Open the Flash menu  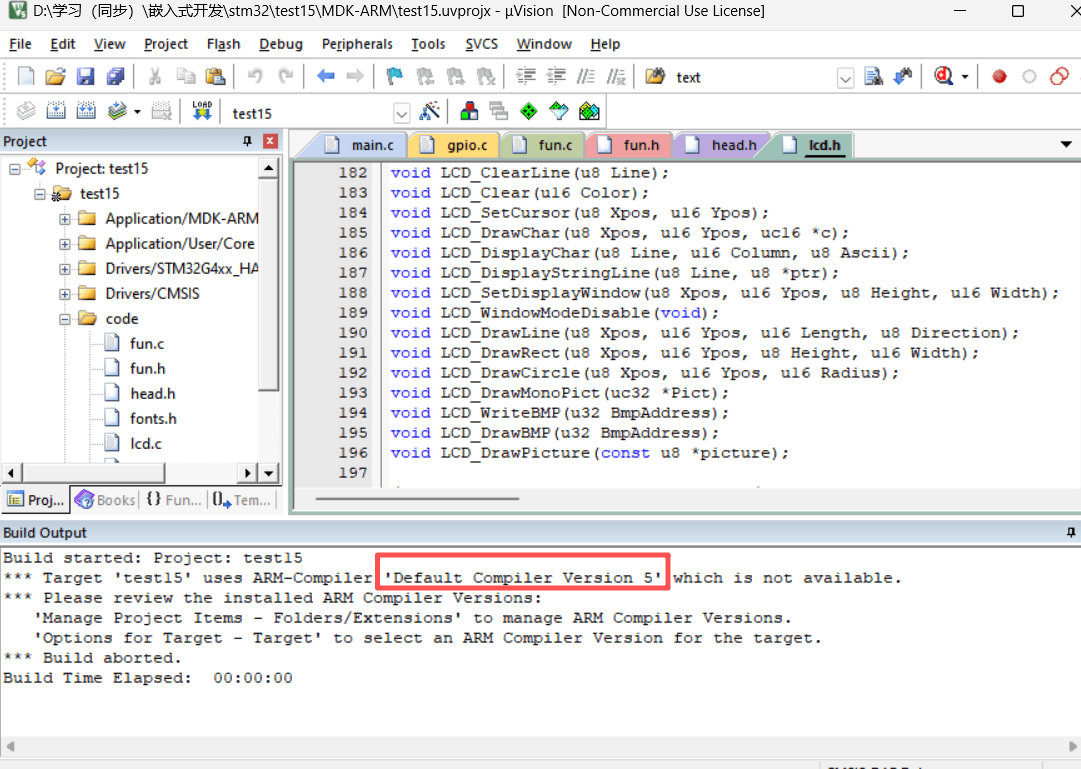tap(223, 44)
